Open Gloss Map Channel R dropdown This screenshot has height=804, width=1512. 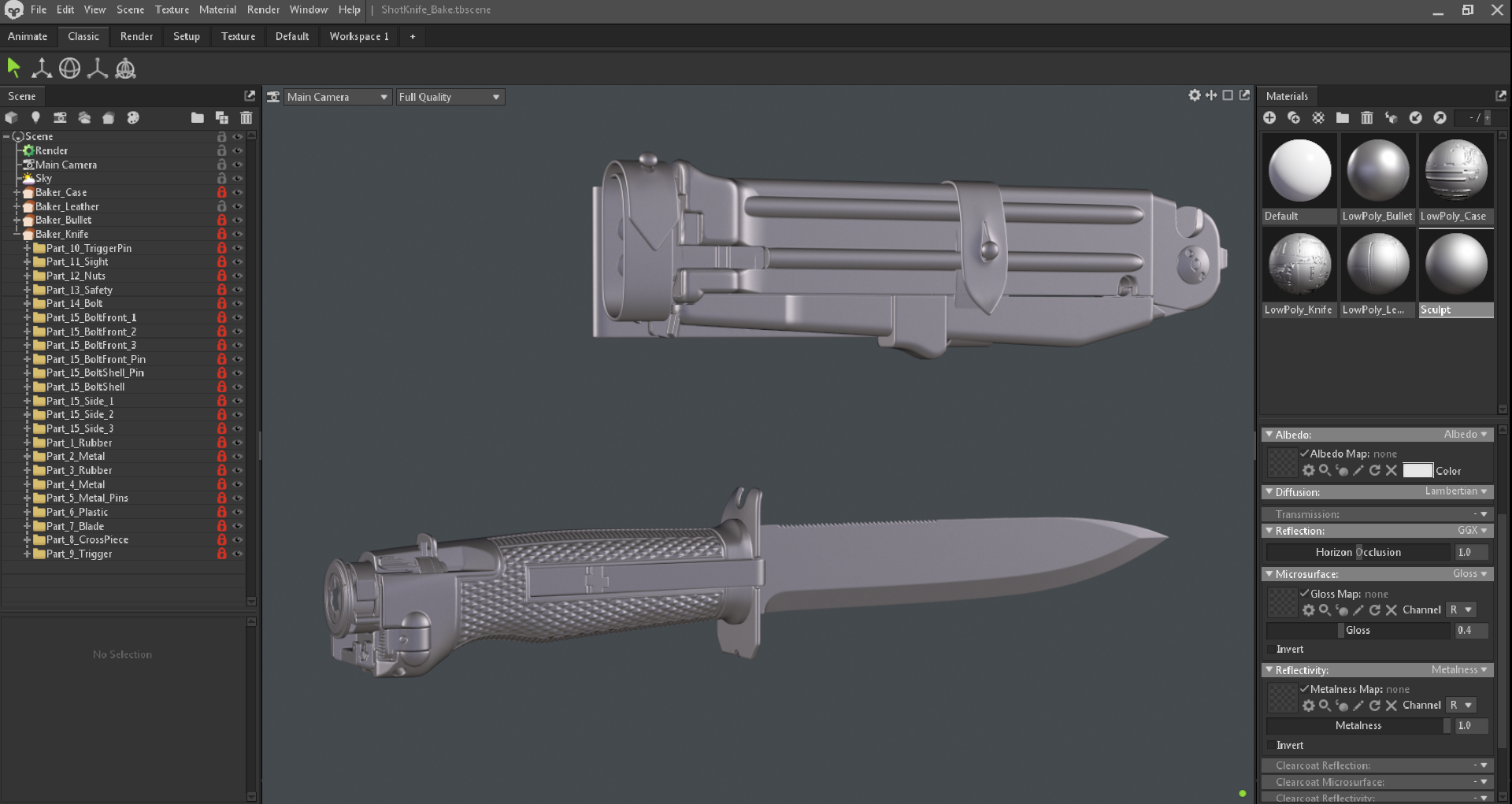coord(1461,610)
